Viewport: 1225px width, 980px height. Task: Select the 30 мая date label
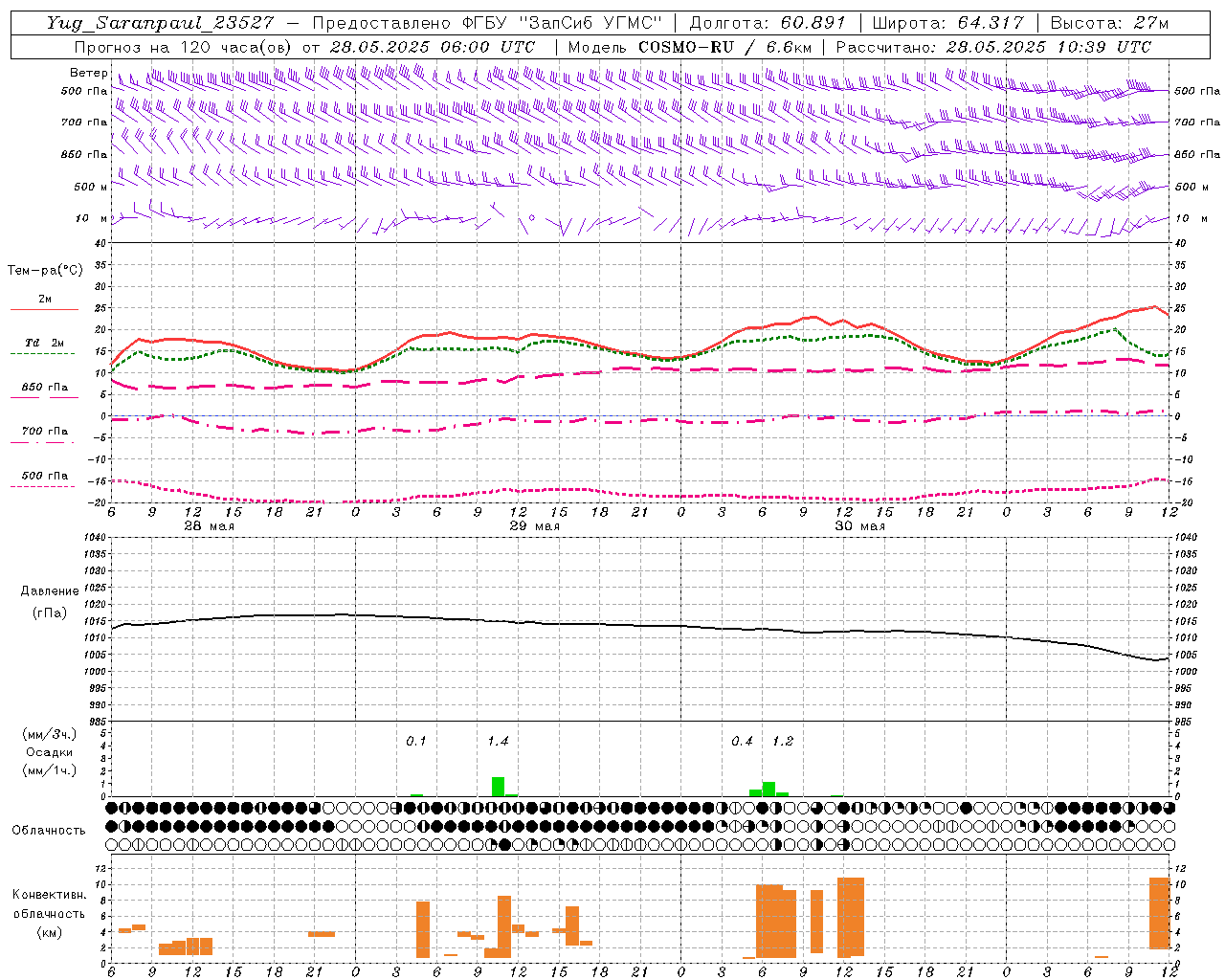(x=859, y=526)
